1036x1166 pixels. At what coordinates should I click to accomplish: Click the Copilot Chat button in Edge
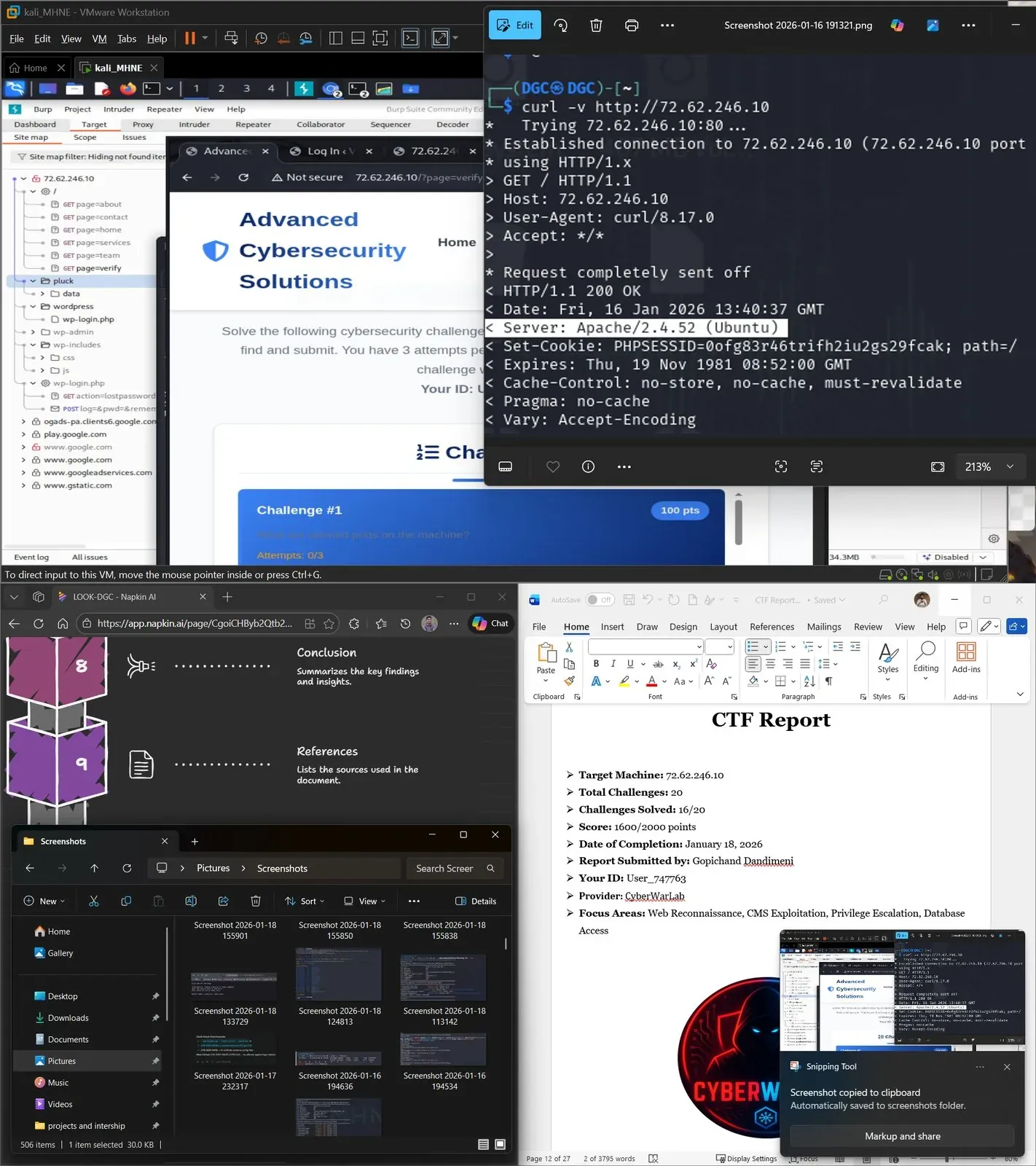[x=491, y=624]
